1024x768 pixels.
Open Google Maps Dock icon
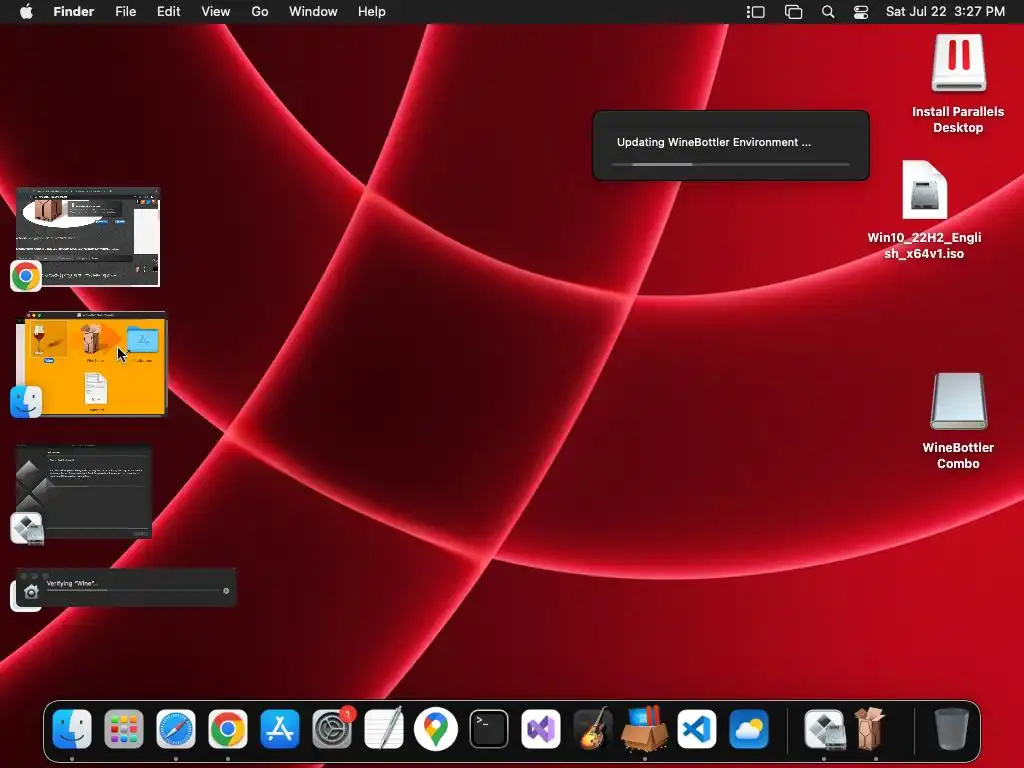pyautogui.click(x=436, y=729)
